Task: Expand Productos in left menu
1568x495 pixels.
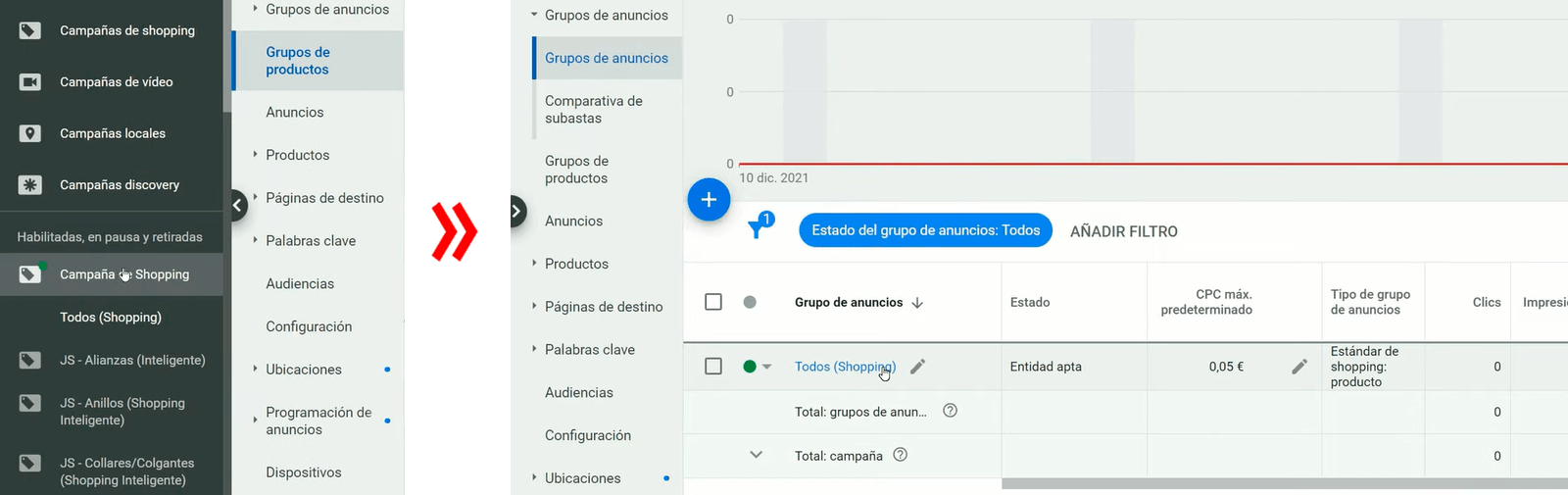Action: (255, 155)
